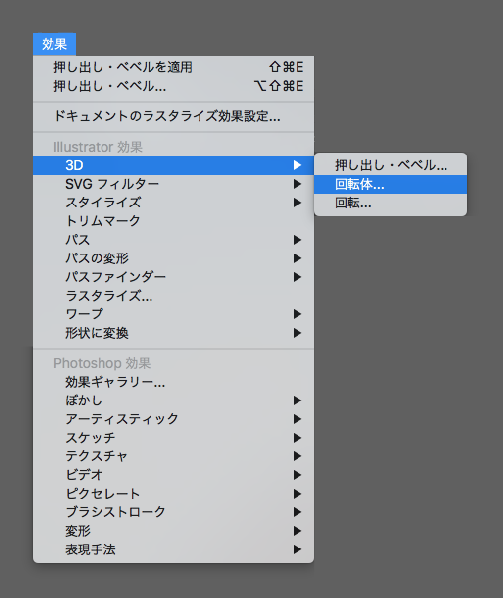This screenshot has width=503, height=598.
Task: Open the ビデオ submenu
Action: [x=174, y=475]
